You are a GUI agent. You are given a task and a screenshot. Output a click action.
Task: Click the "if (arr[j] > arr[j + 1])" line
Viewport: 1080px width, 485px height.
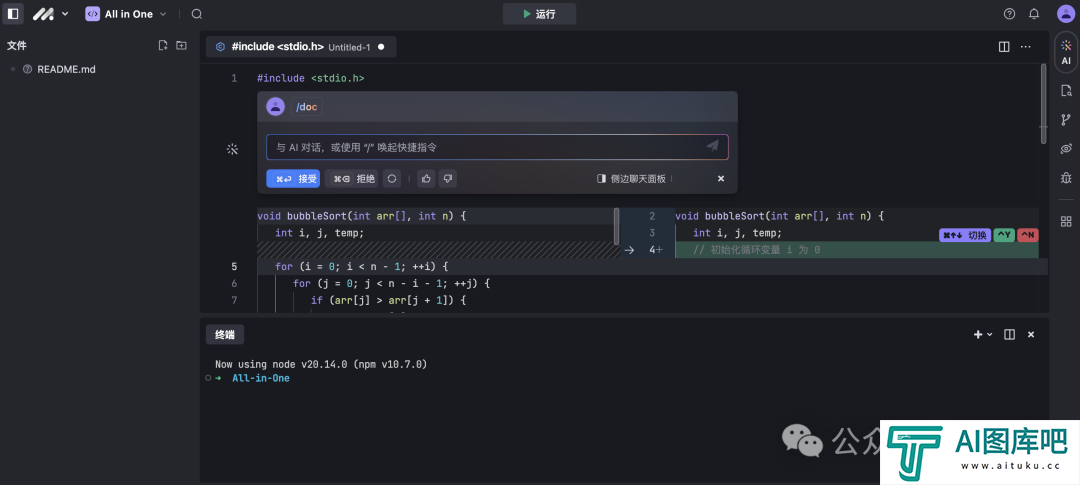pos(388,300)
